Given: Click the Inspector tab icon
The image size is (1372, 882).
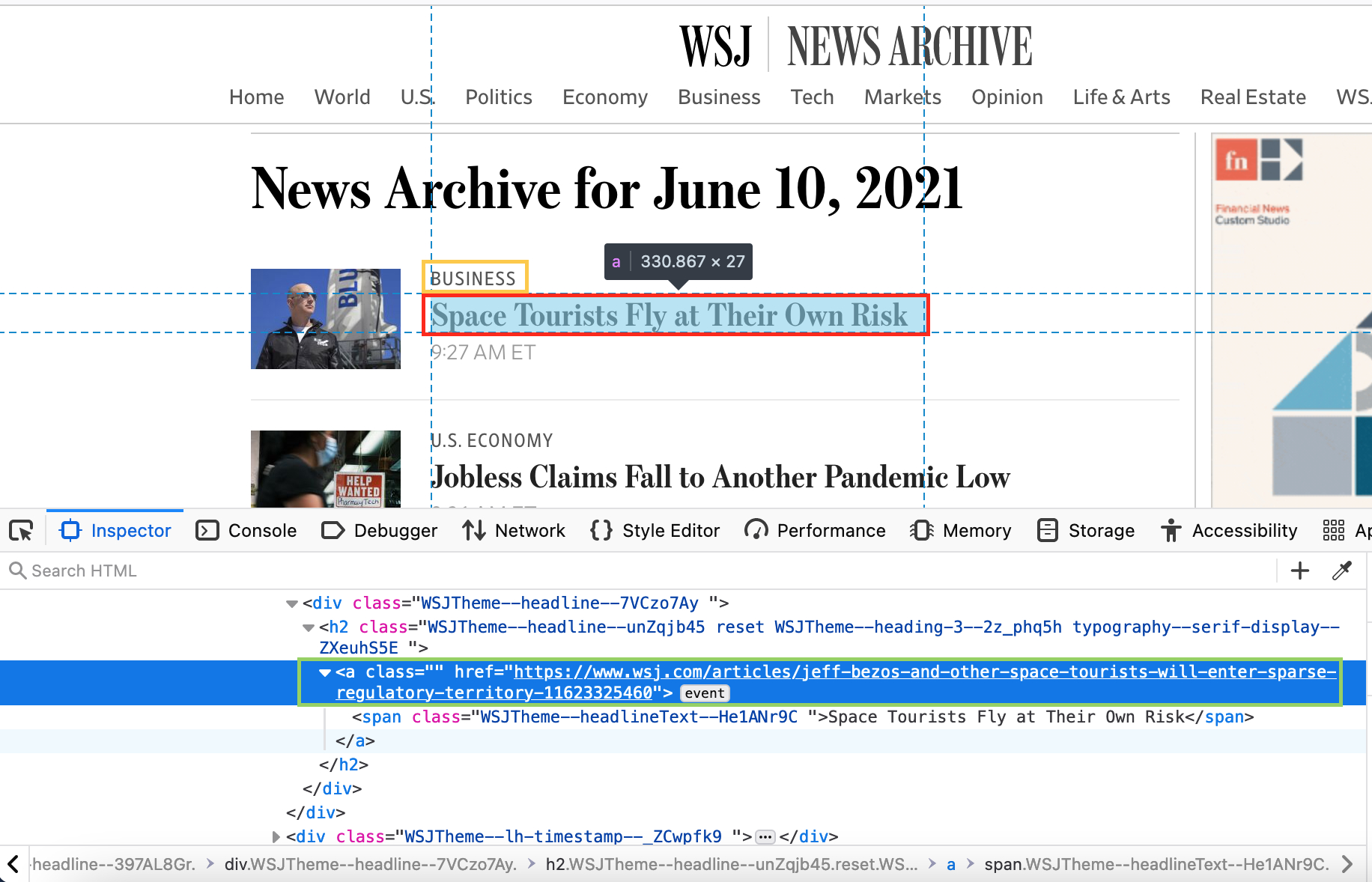Looking at the screenshot, I should tap(70, 531).
